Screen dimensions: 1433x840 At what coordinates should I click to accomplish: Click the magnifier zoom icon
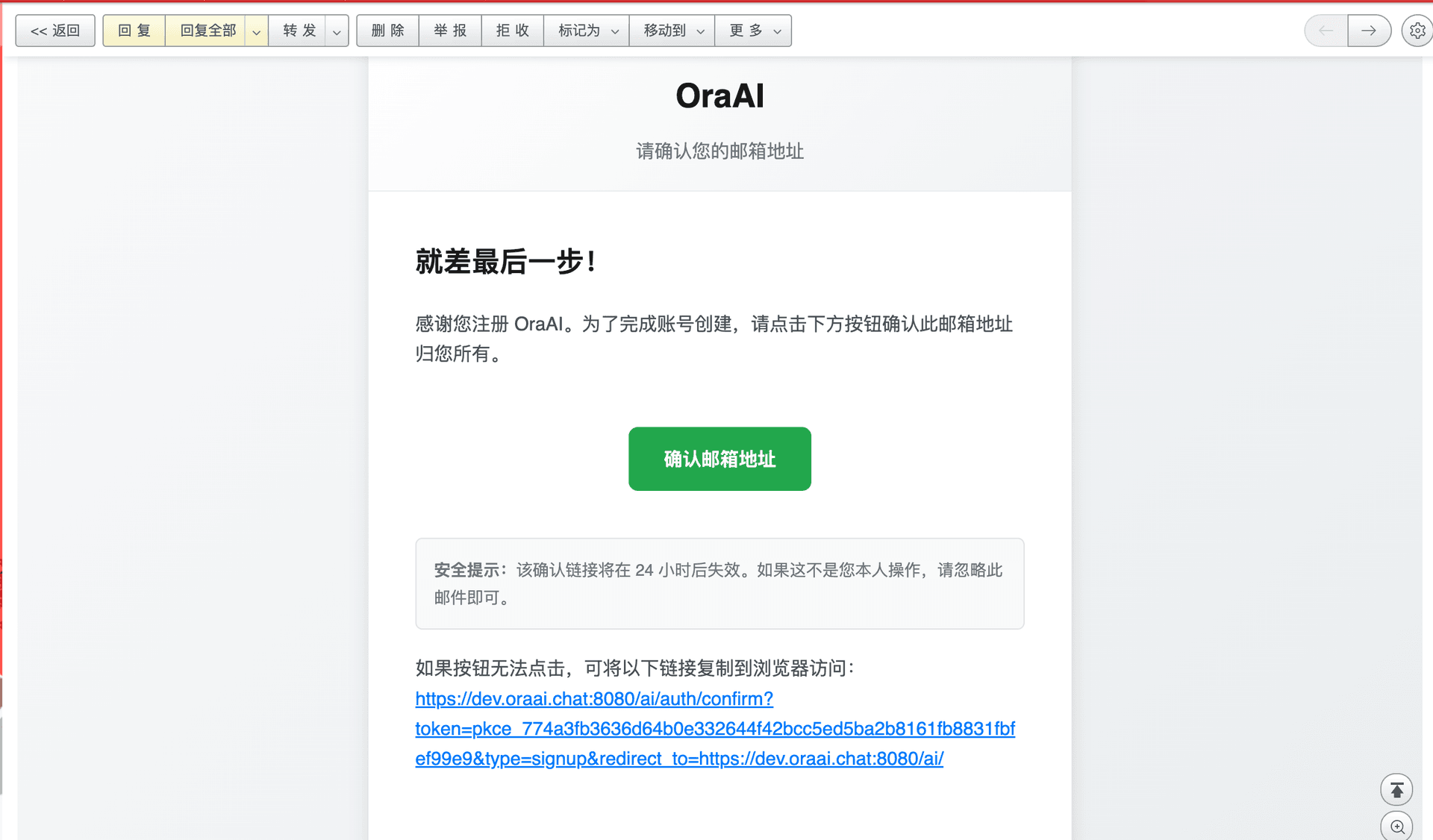point(1396,826)
